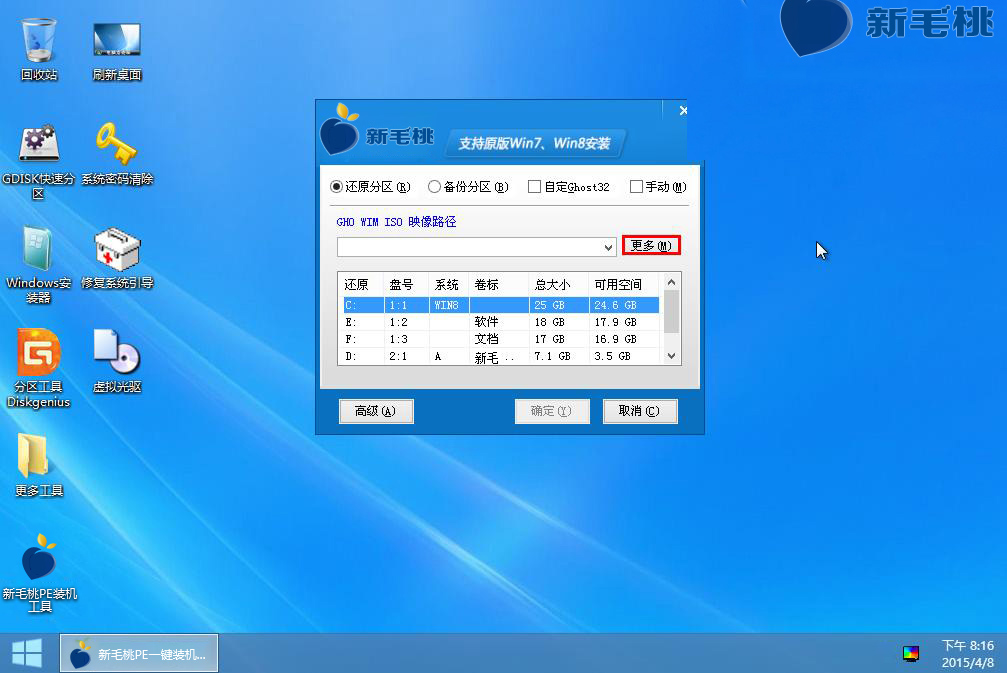Open the Recycle Bin (回收站) desktop icon
This screenshot has width=1007, height=673.
click(39, 49)
